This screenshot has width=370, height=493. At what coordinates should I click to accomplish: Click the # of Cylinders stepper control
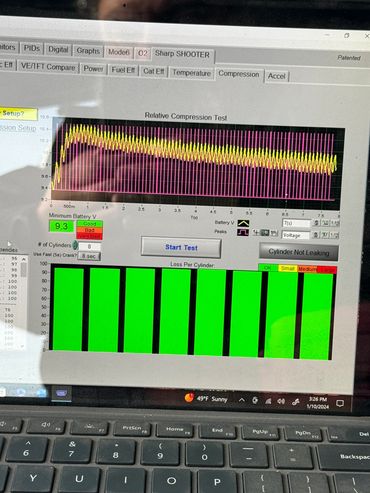75,245
